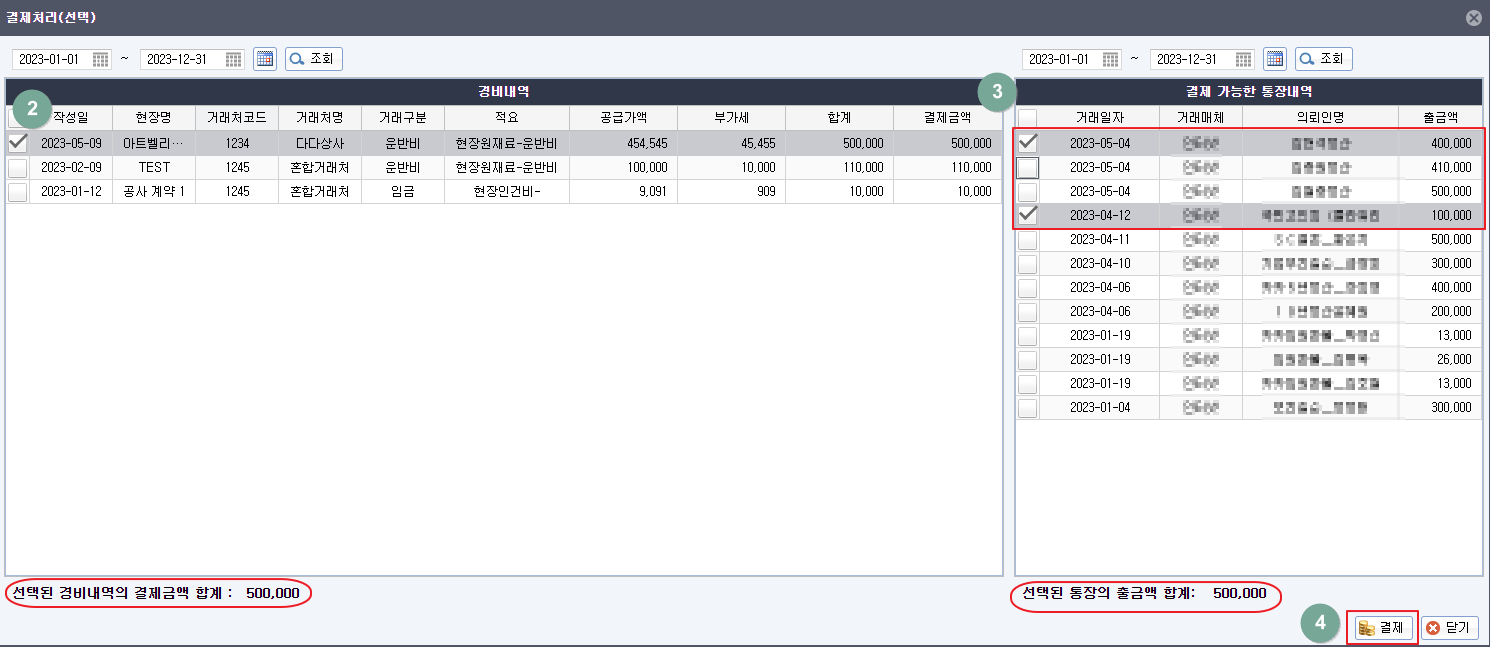Check the 2023-04-11 500,000 bank transaction
Viewport: 1492px width, 647px height.
click(x=1026, y=238)
